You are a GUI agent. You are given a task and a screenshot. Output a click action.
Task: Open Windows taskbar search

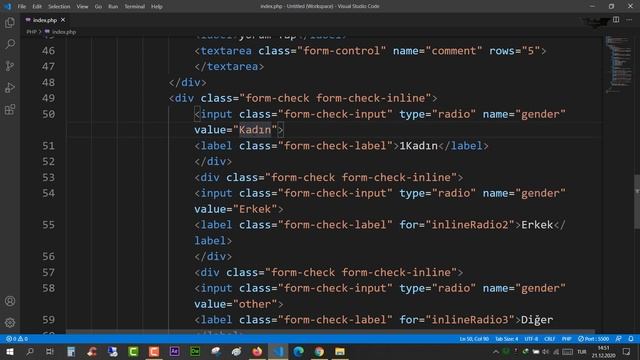30,351
